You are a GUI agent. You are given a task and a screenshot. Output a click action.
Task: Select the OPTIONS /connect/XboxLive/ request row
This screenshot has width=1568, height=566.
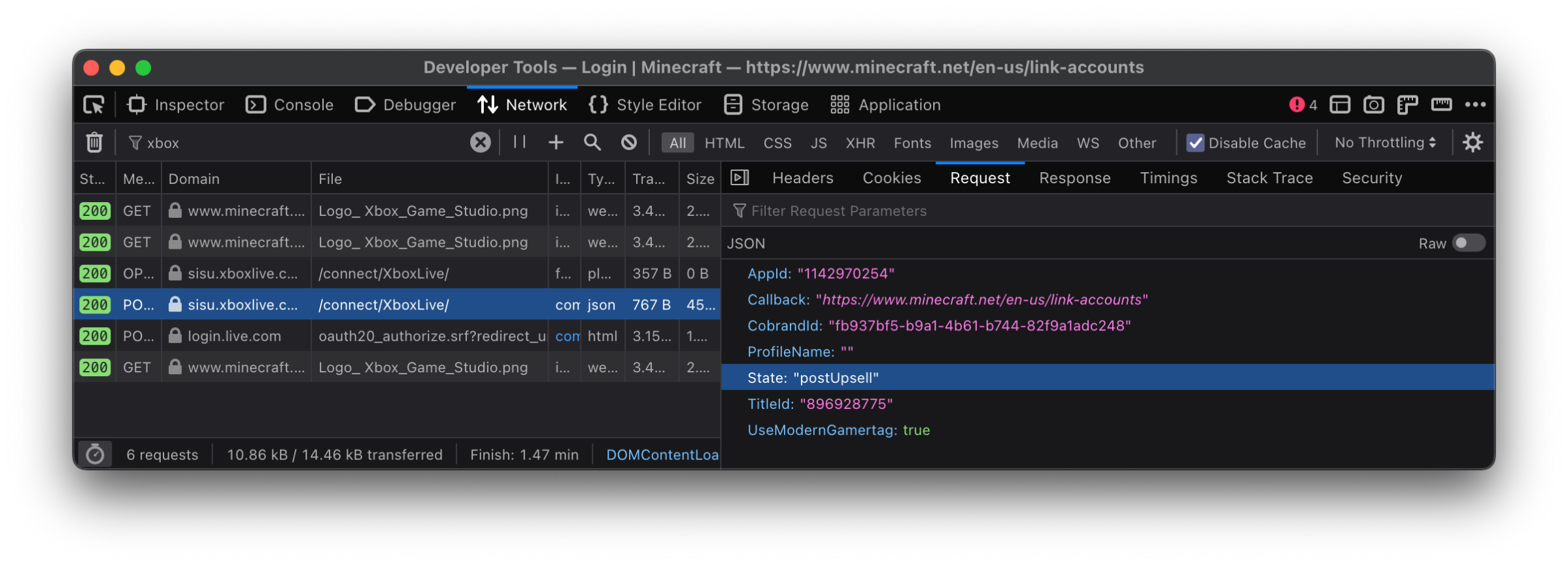(x=398, y=274)
